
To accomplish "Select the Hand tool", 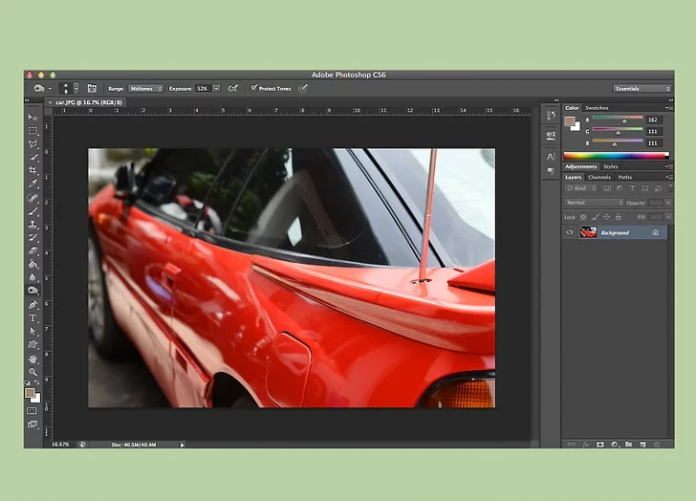I will pos(33,358).
